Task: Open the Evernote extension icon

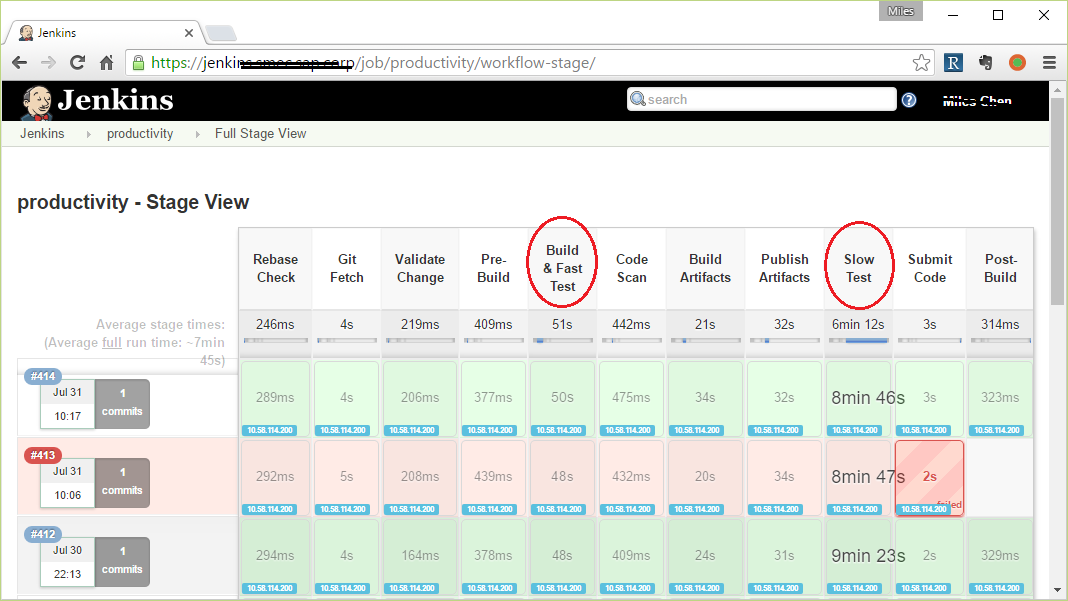Action: (x=985, y=63)
